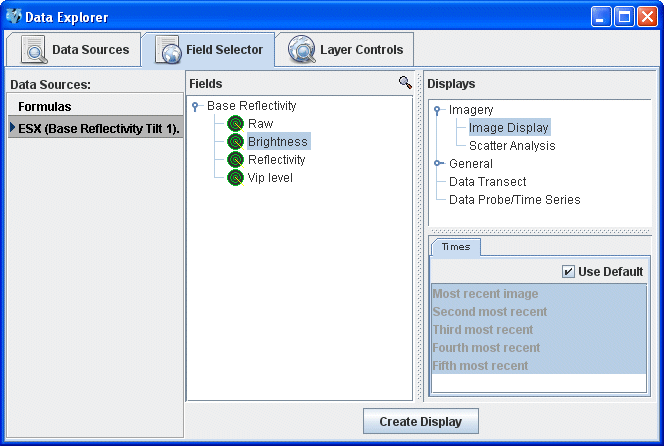The height and width of the screenshot is (446, 664).
Task: Collapse the Imagery display category
Action: [437, 111]
